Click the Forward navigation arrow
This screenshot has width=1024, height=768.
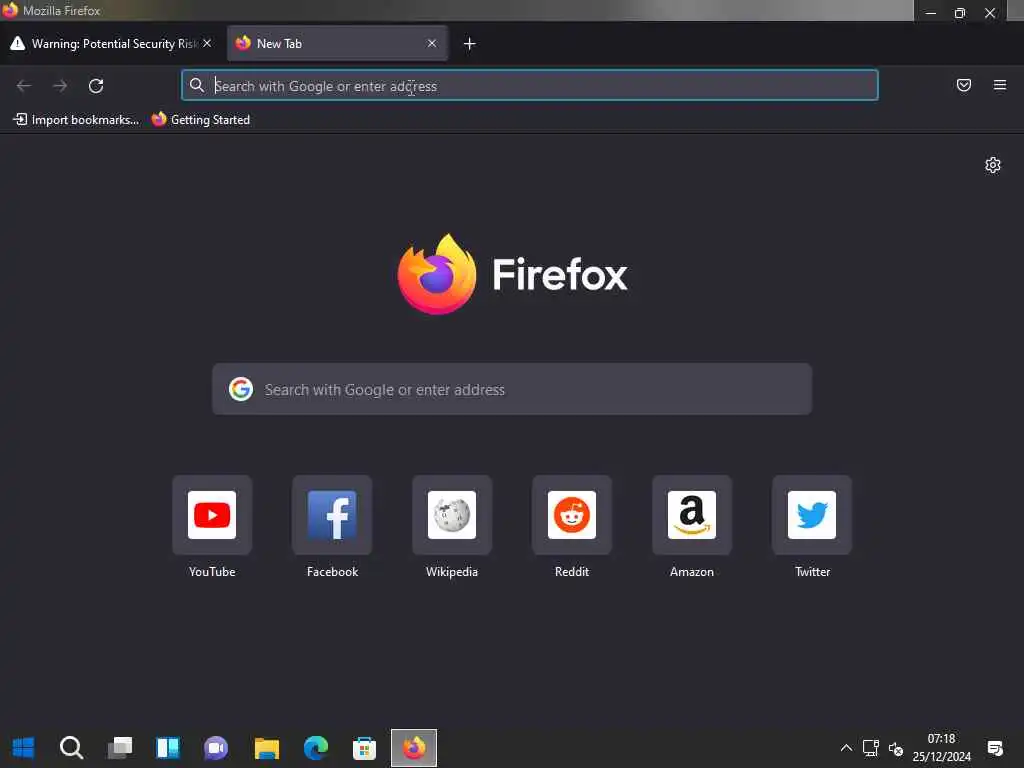click(60, 86)
